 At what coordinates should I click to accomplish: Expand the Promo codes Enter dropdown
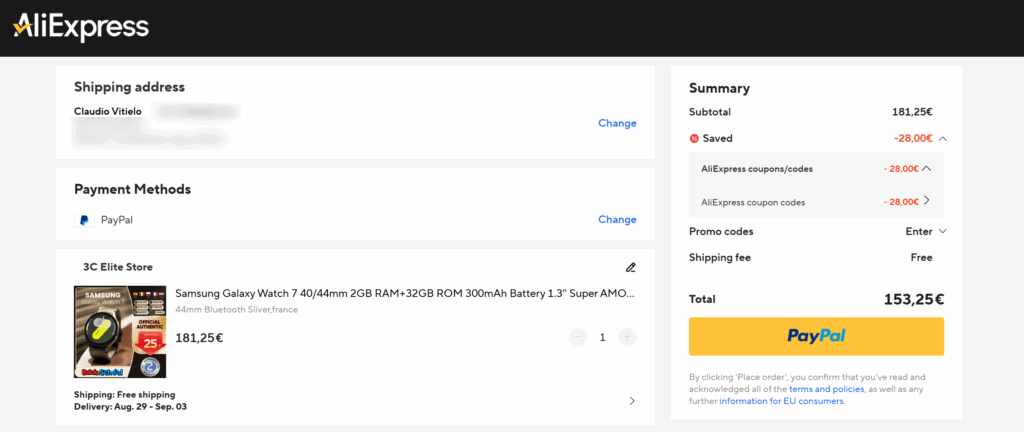pyautogui.click(x=942, y=231)
